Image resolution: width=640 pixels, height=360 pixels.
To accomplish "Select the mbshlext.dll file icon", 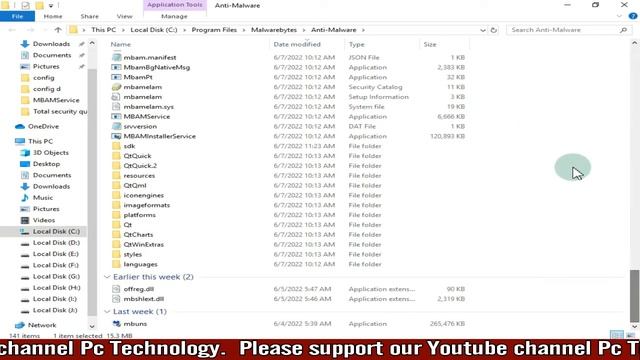I will (116, 299).
